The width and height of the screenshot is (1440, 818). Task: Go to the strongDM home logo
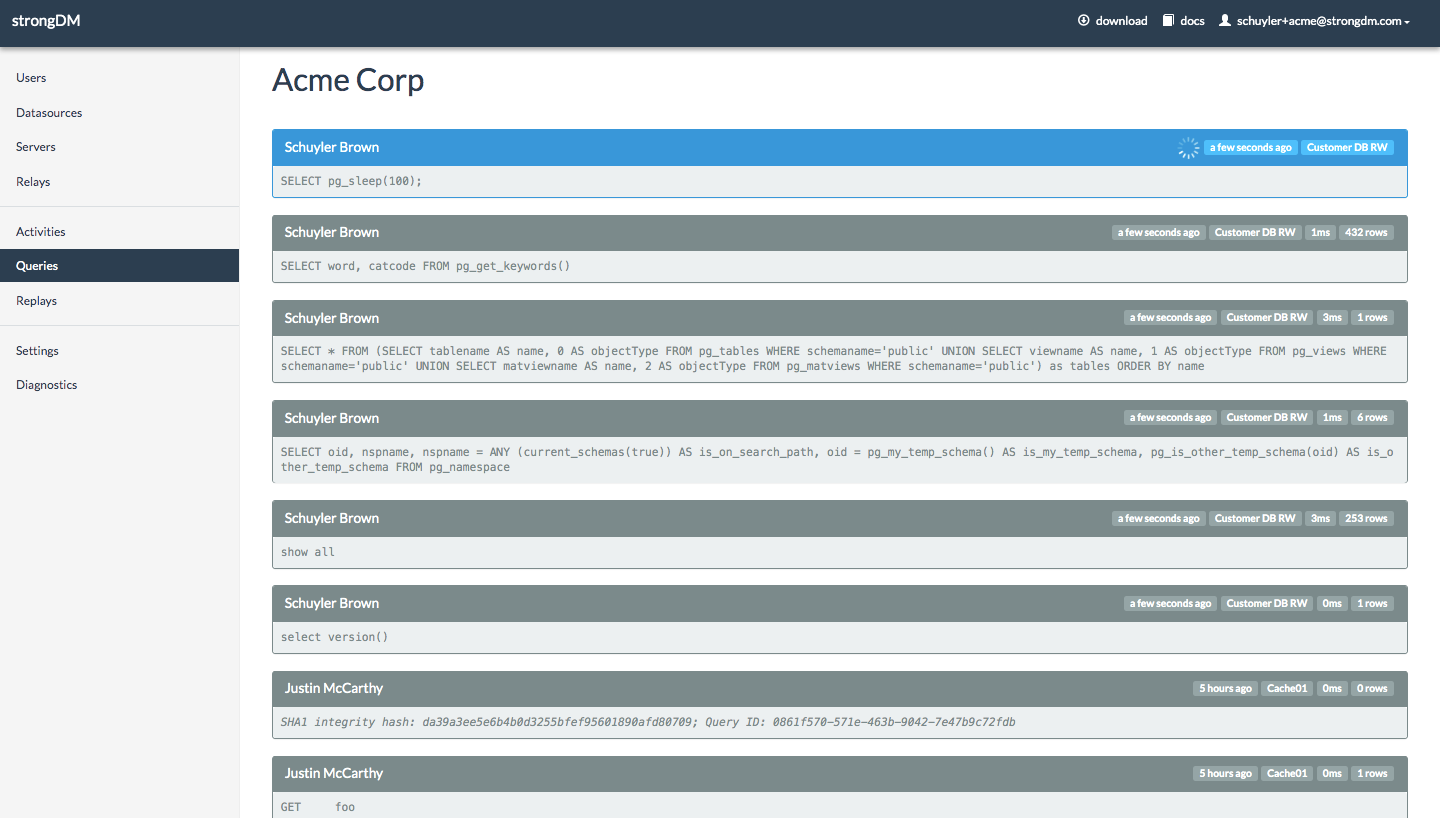coord(46,20)
